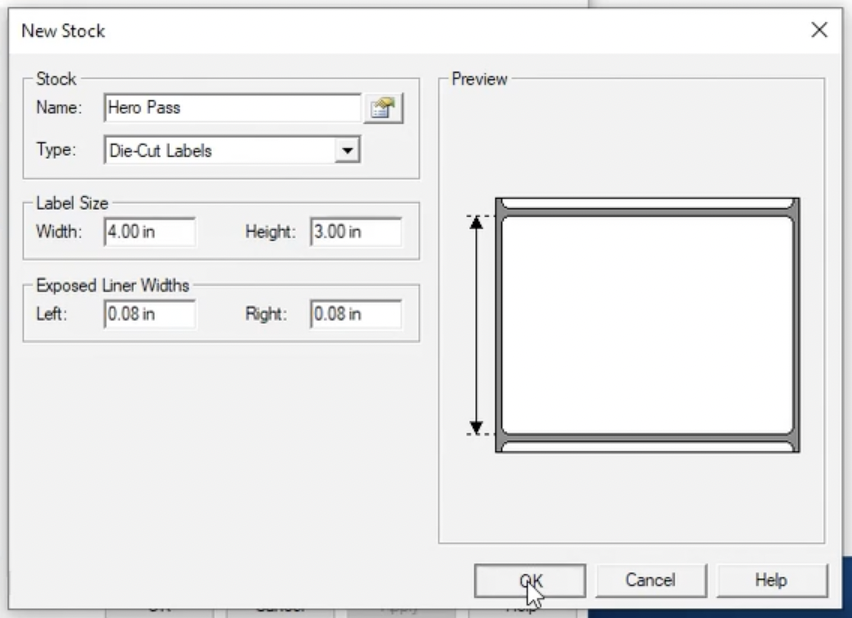Screen dimensions: 852x618
Task: Click the vertical height arrow in preview
Action: (x=477, y=325)
